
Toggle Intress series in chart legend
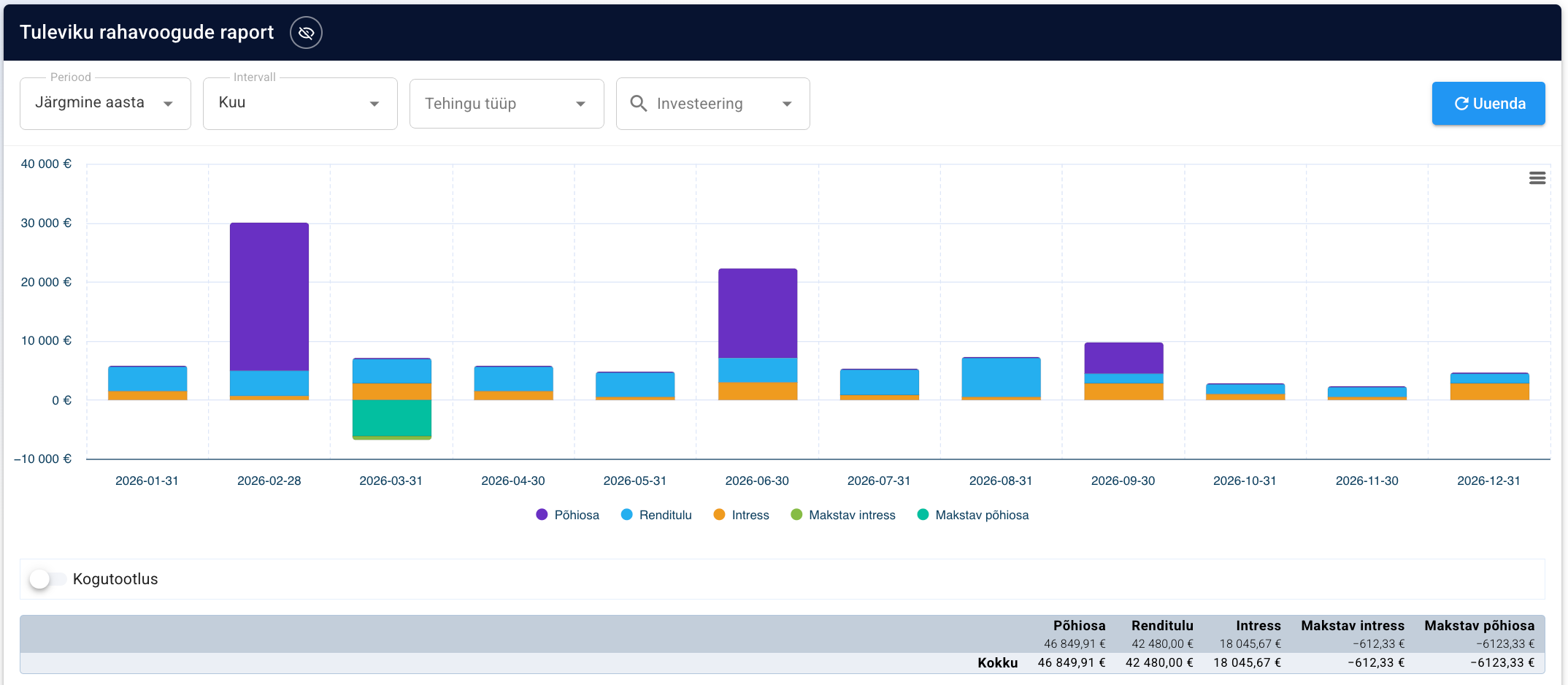coord(741,515)
